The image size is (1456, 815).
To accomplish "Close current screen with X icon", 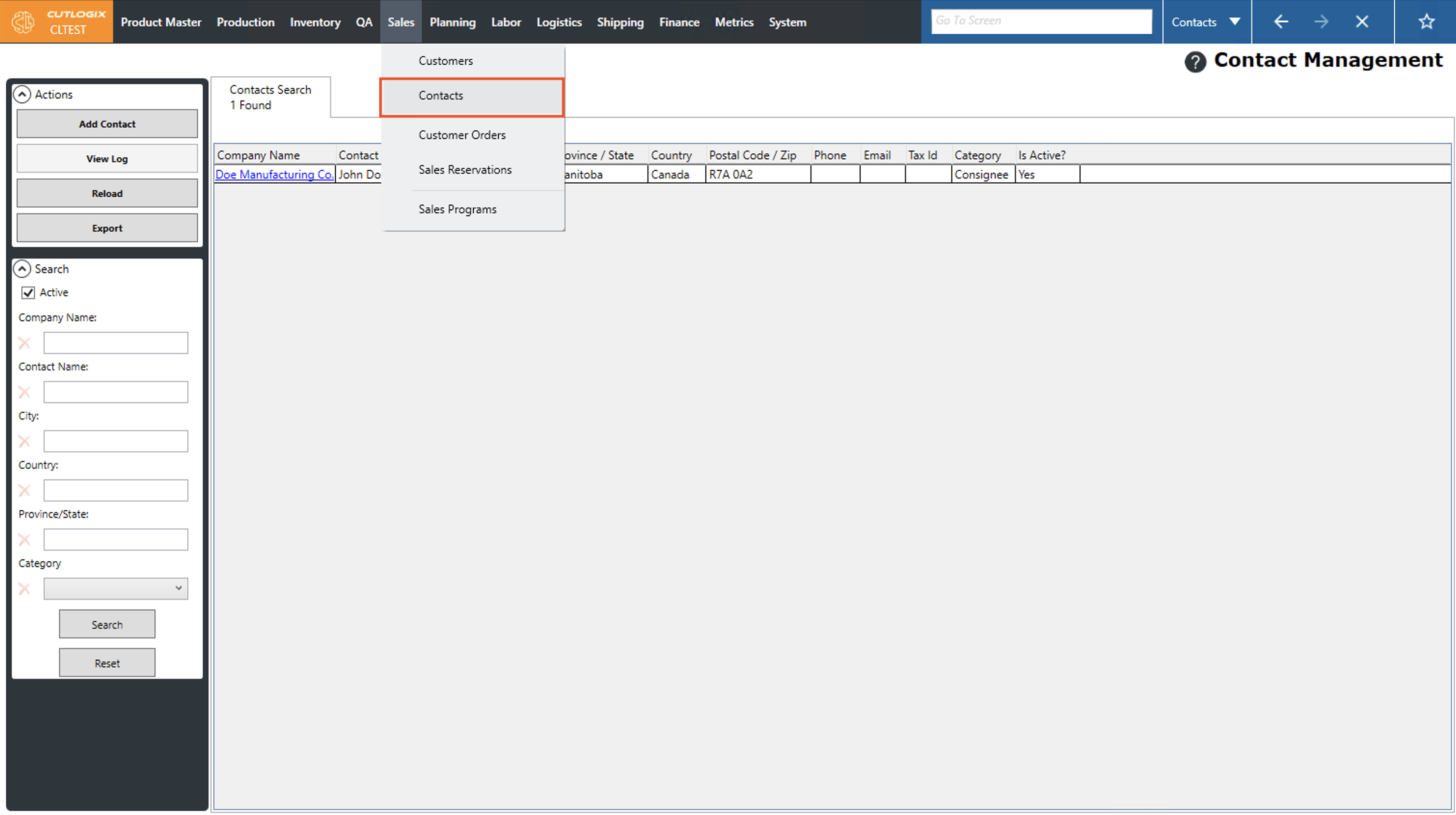I will [1361, 22].
